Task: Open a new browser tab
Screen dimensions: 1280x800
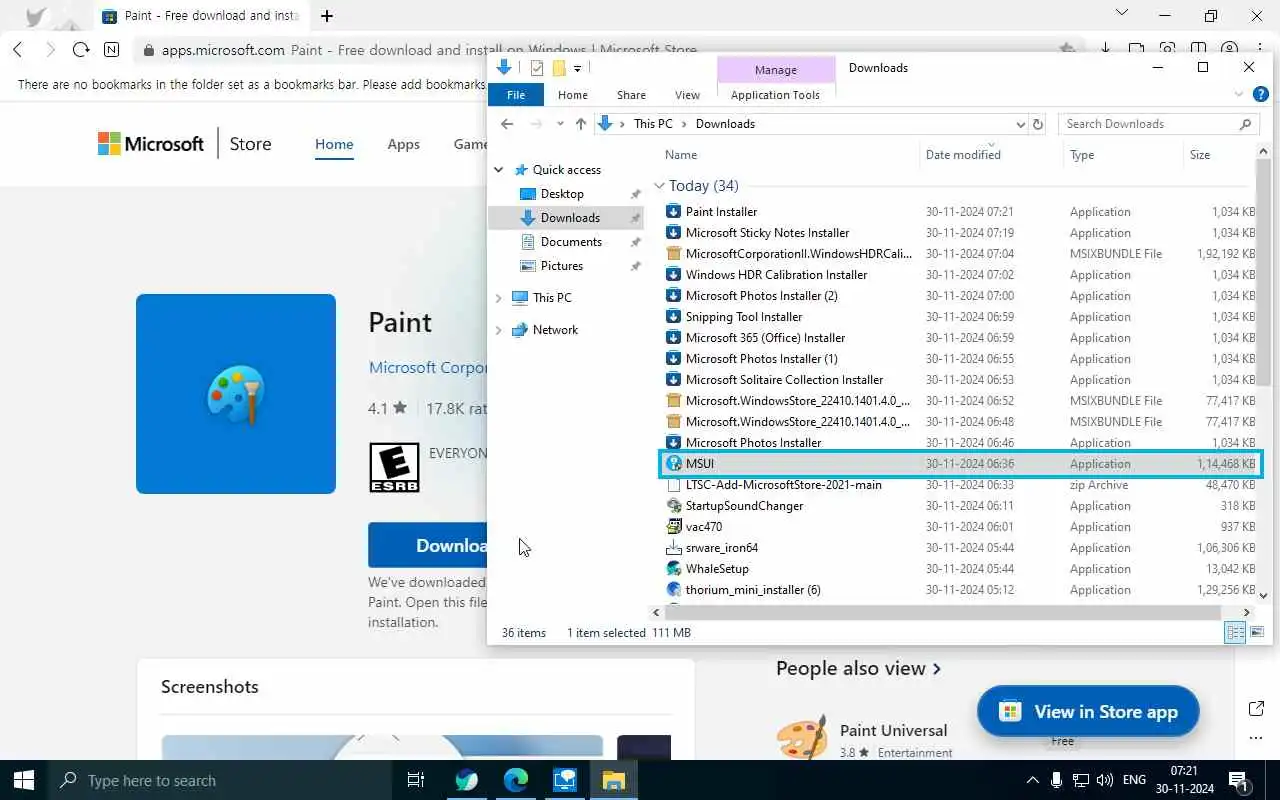Action: 327,16
